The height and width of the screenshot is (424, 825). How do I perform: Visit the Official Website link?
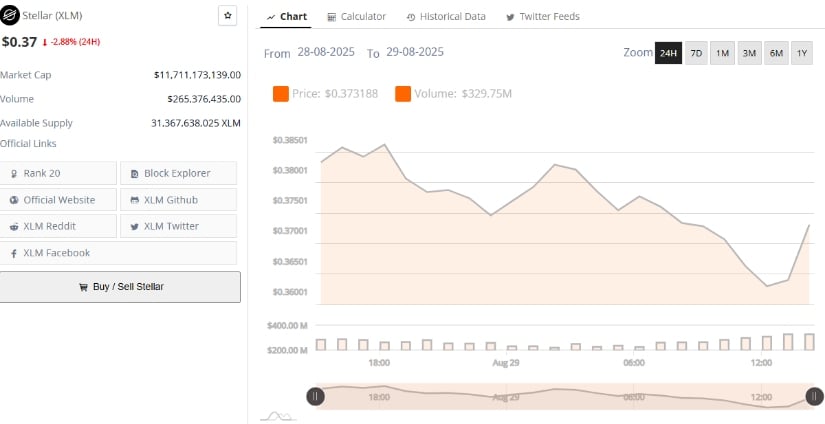58,200
